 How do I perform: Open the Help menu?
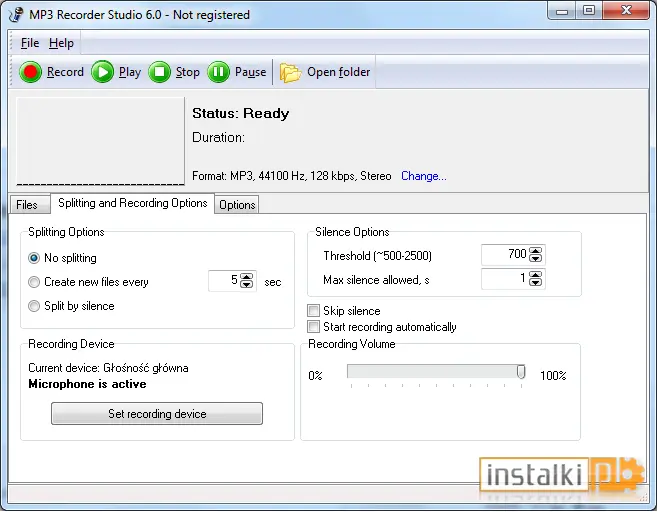point(61,43)
